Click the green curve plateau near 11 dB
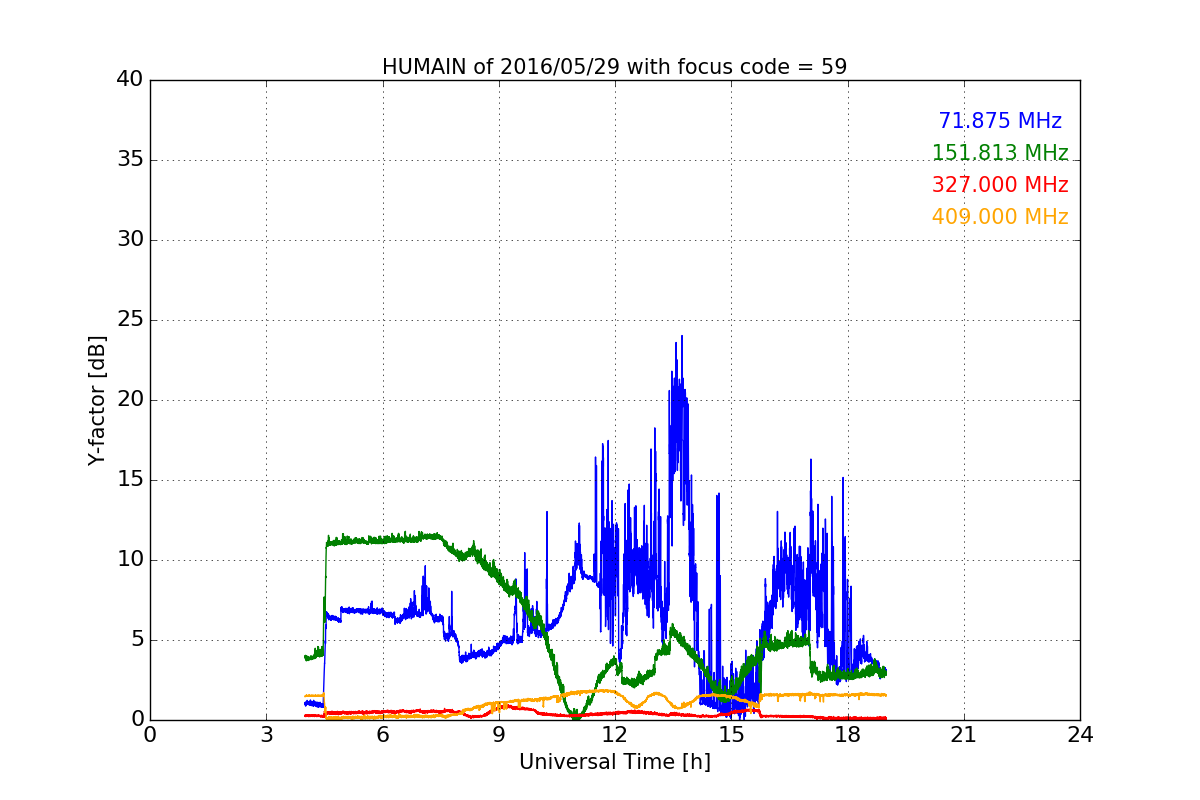The width and height of the screenshot is (1200, 800). 385,539
